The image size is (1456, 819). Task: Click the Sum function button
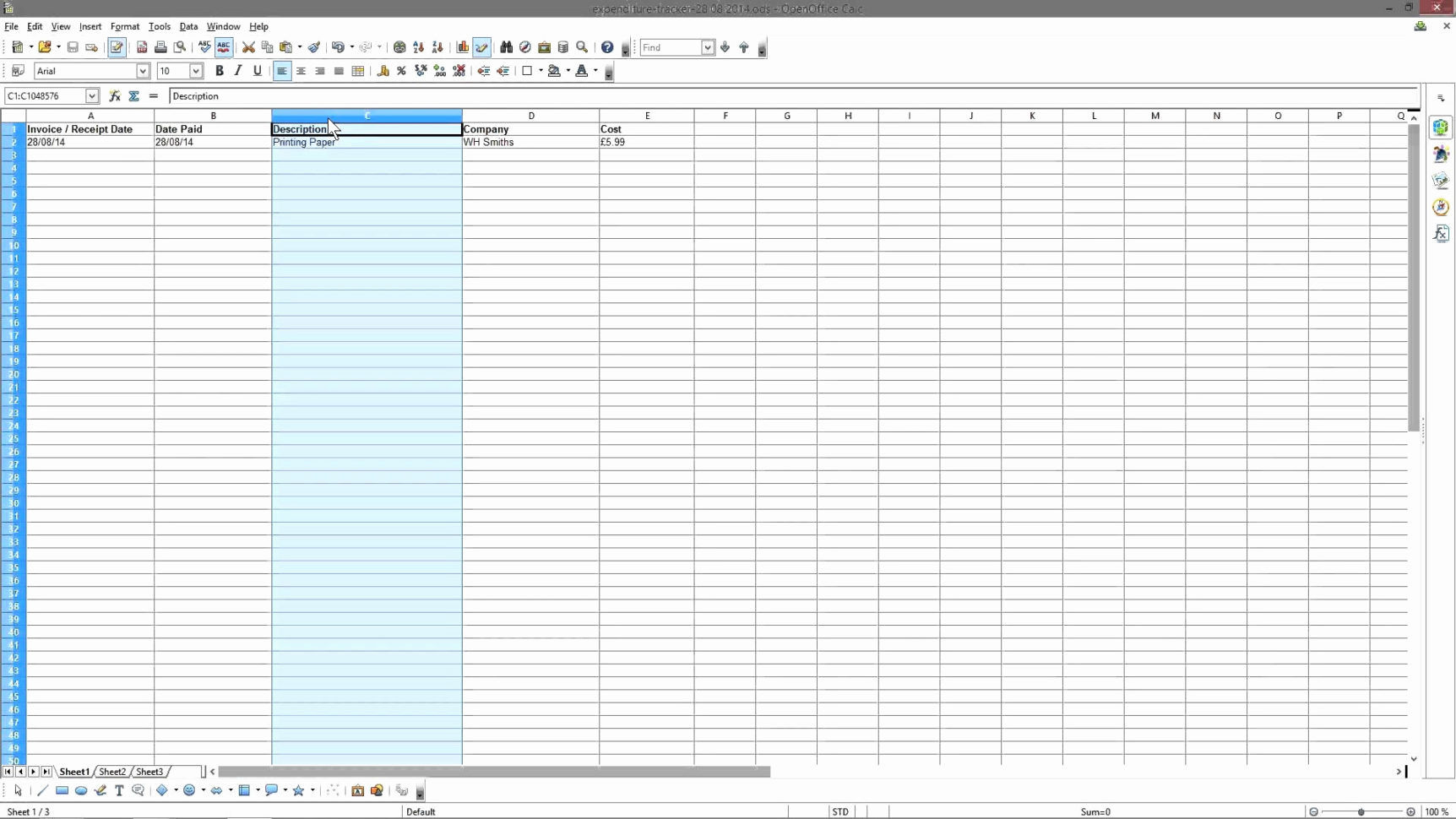(x=134, y=95)
